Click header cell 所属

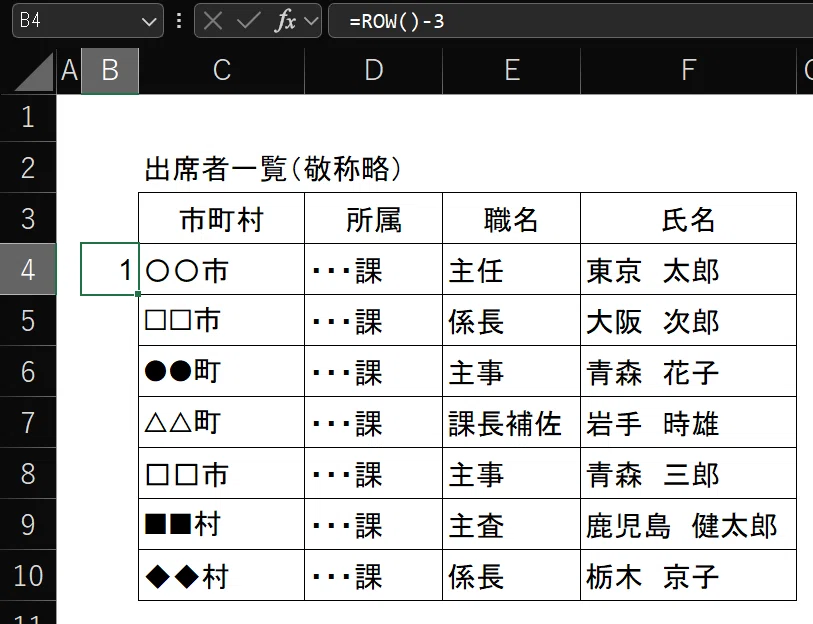[x=373, y=218]
